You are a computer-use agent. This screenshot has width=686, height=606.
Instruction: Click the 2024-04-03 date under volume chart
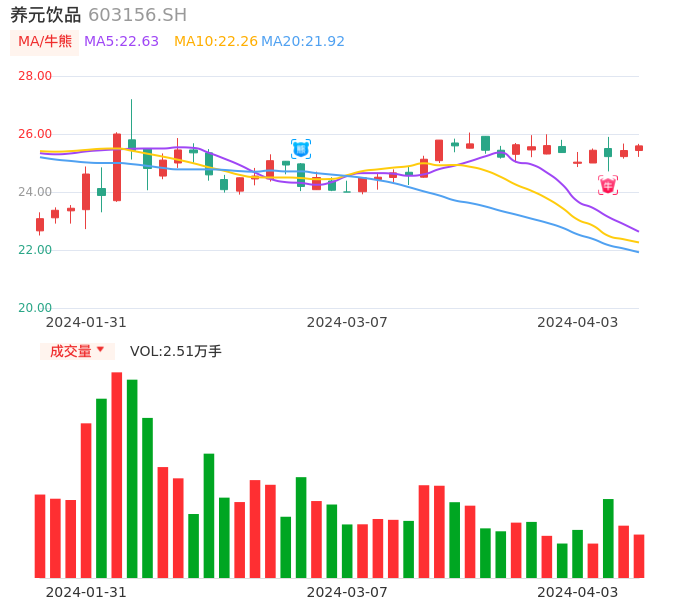[578, 592]
